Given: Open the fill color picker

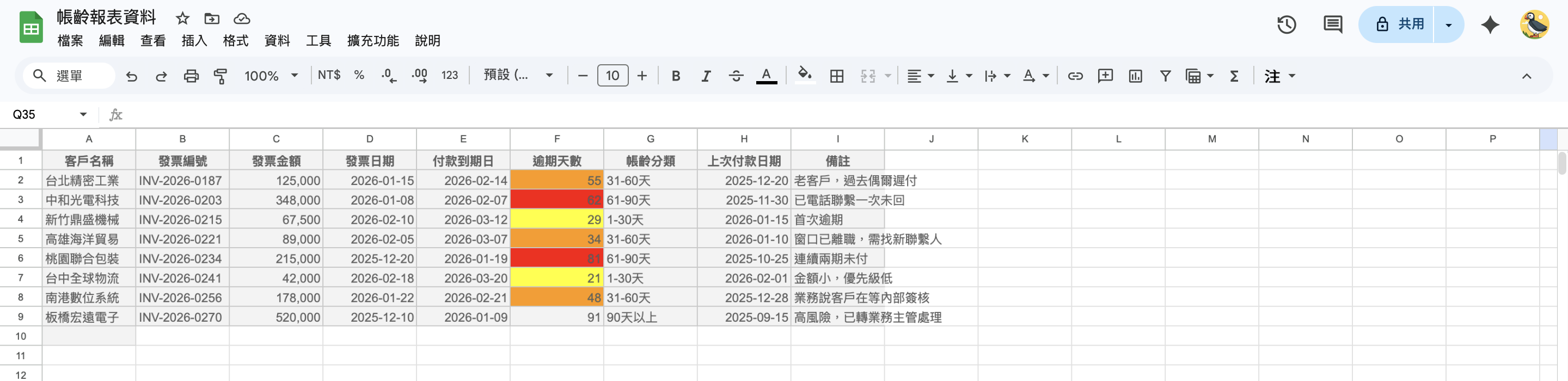Looking at the screenshot, I should pos(805,75).
